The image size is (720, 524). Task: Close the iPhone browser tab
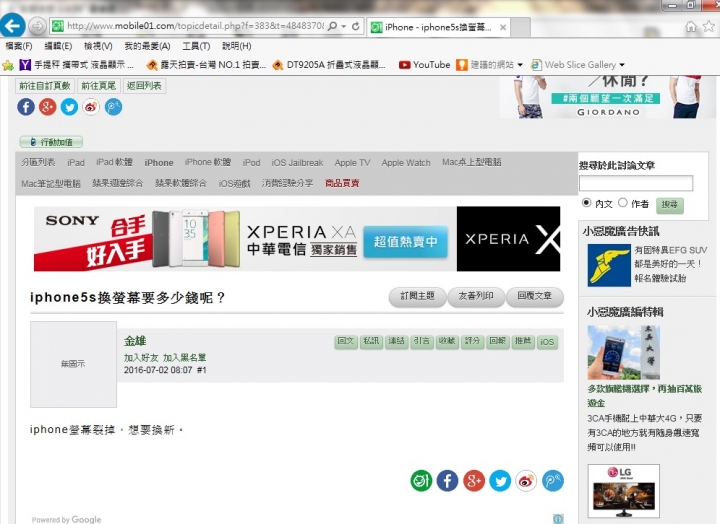(x=503, y=28)
